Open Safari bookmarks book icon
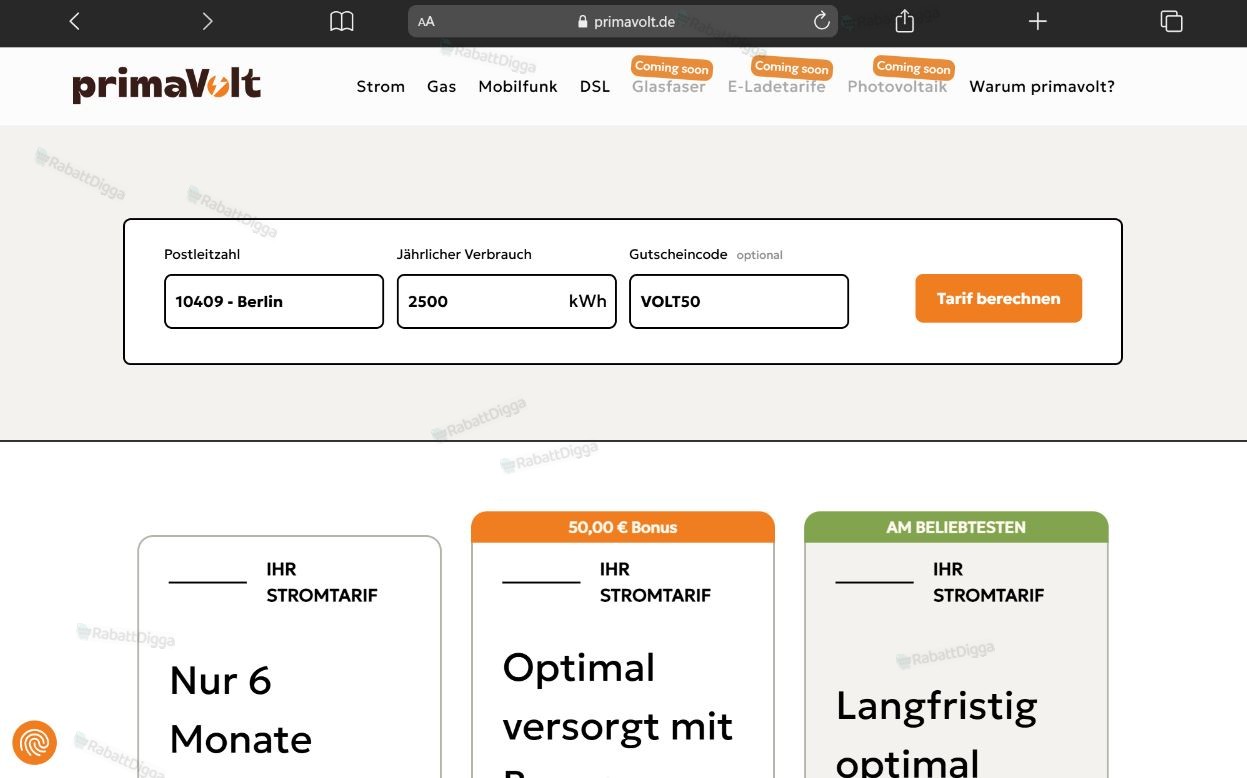The width and height of the screenshot is (1247, 778). click(x=342, y=21)
